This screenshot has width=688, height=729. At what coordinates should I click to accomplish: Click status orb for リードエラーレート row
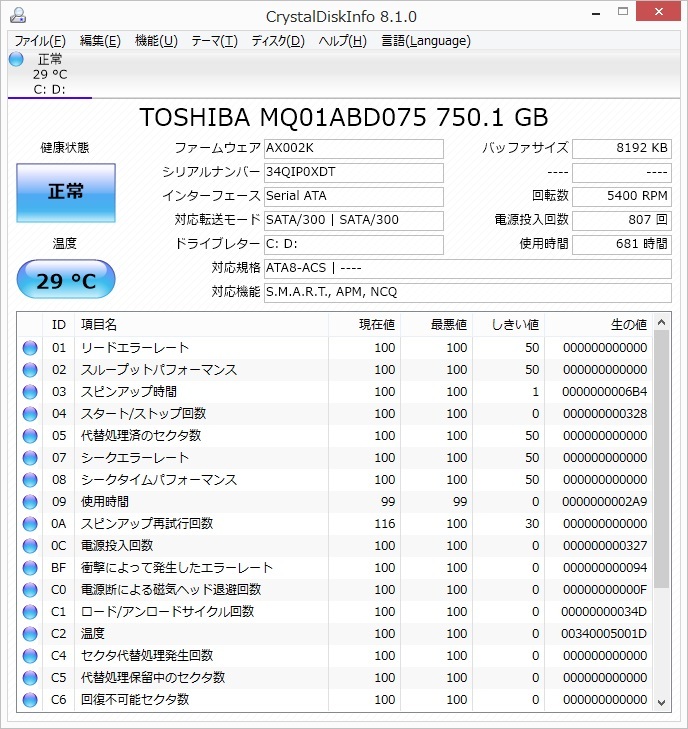point(30,348)
